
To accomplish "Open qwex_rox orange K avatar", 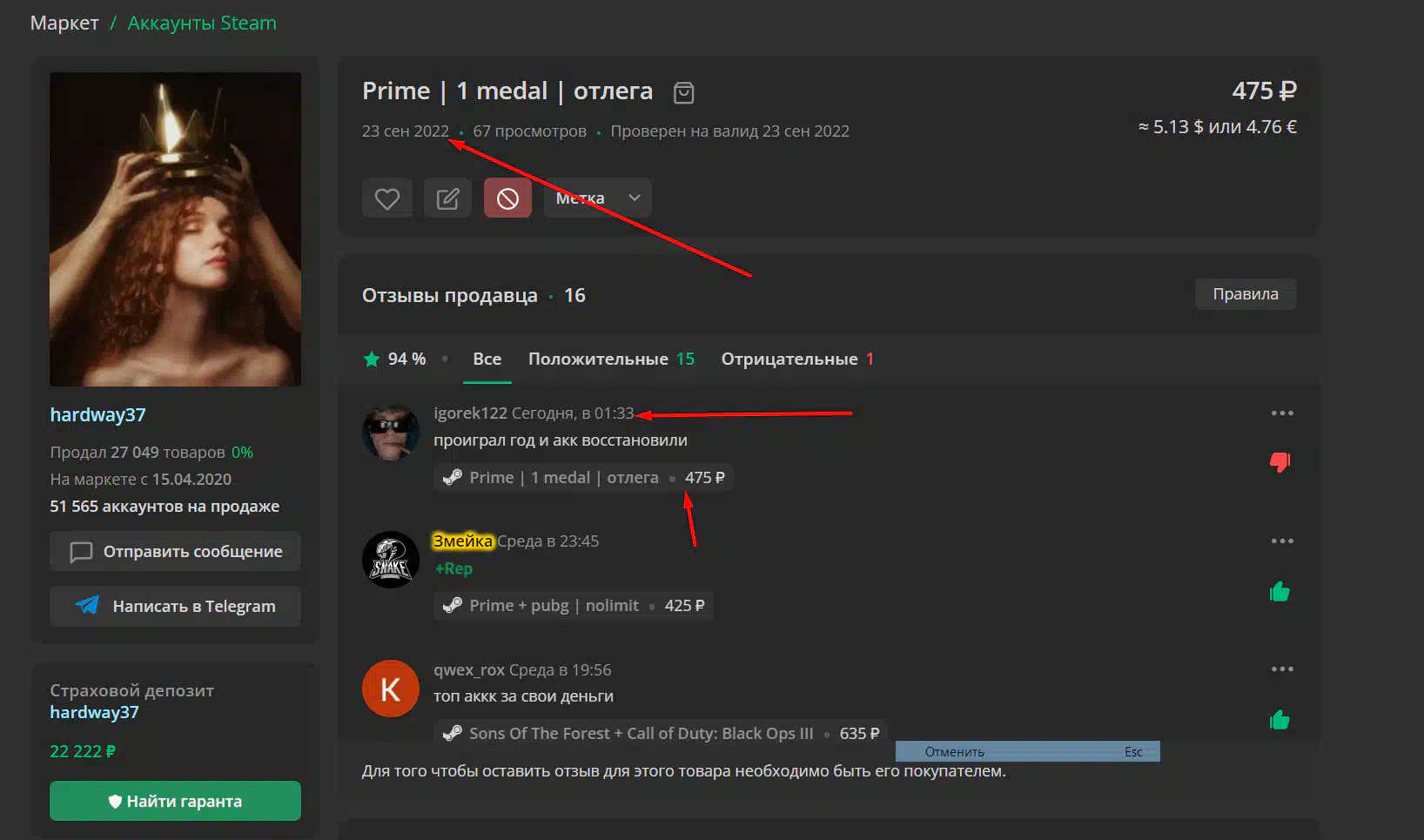I will [x=390, y=689].
